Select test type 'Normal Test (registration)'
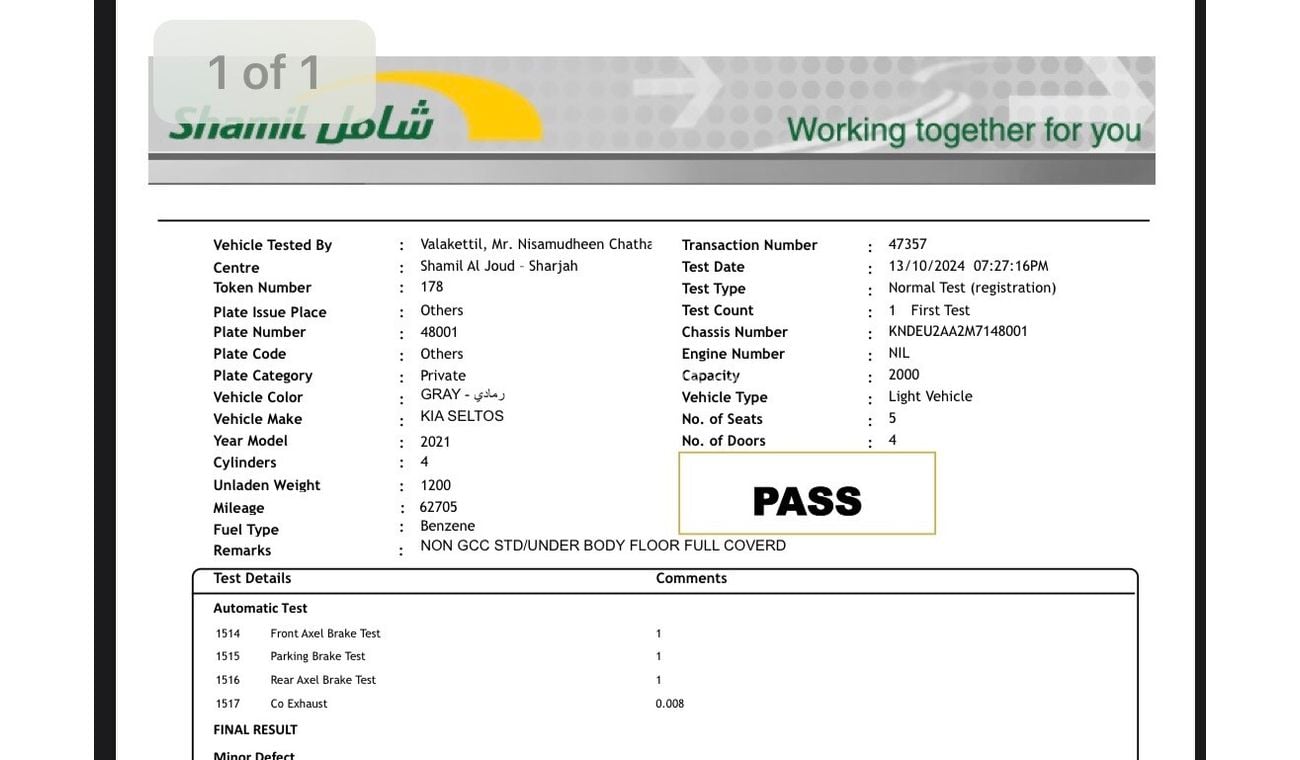Viewport: 1300px width, 760px height. pyautogui.click(x=972, y=288)
